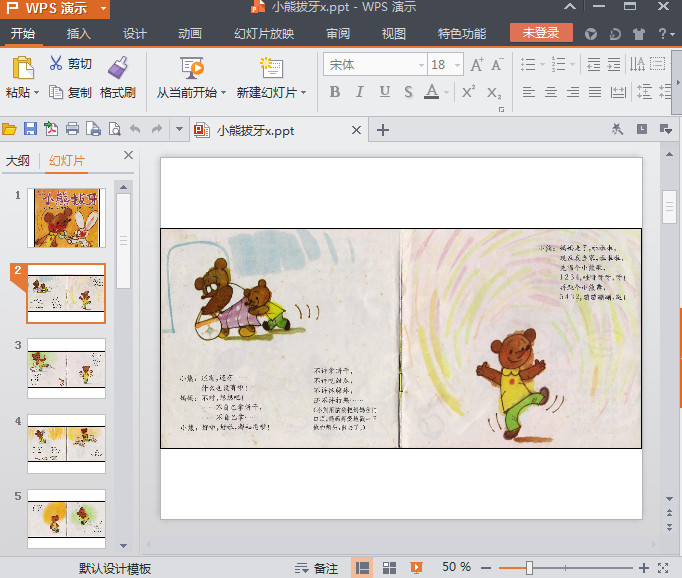Image resolution: width=682 pixels, height=578 pixels.
Task: Expand 新建幻灯片 layout dropdown arrow
Action: tap(303, 93)
